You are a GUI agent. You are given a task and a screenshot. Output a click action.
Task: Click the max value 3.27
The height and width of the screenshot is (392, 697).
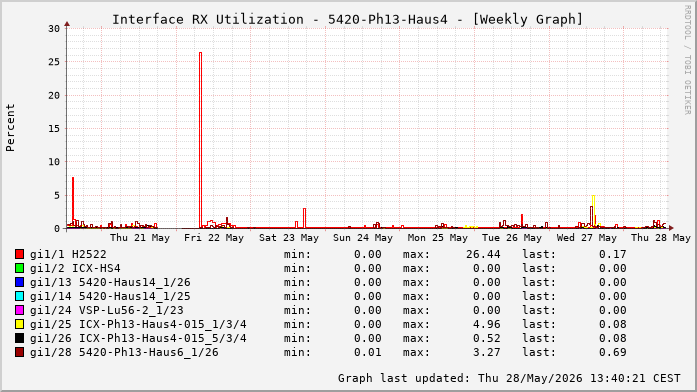tap(487, 352)
